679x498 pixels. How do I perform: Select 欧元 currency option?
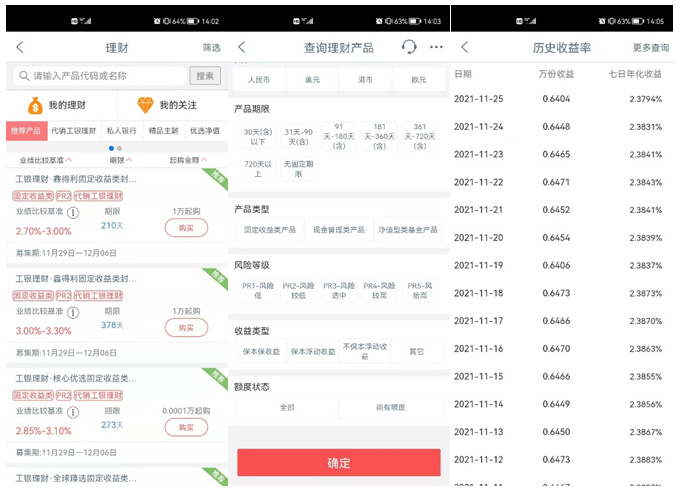(x=419, y=80)
